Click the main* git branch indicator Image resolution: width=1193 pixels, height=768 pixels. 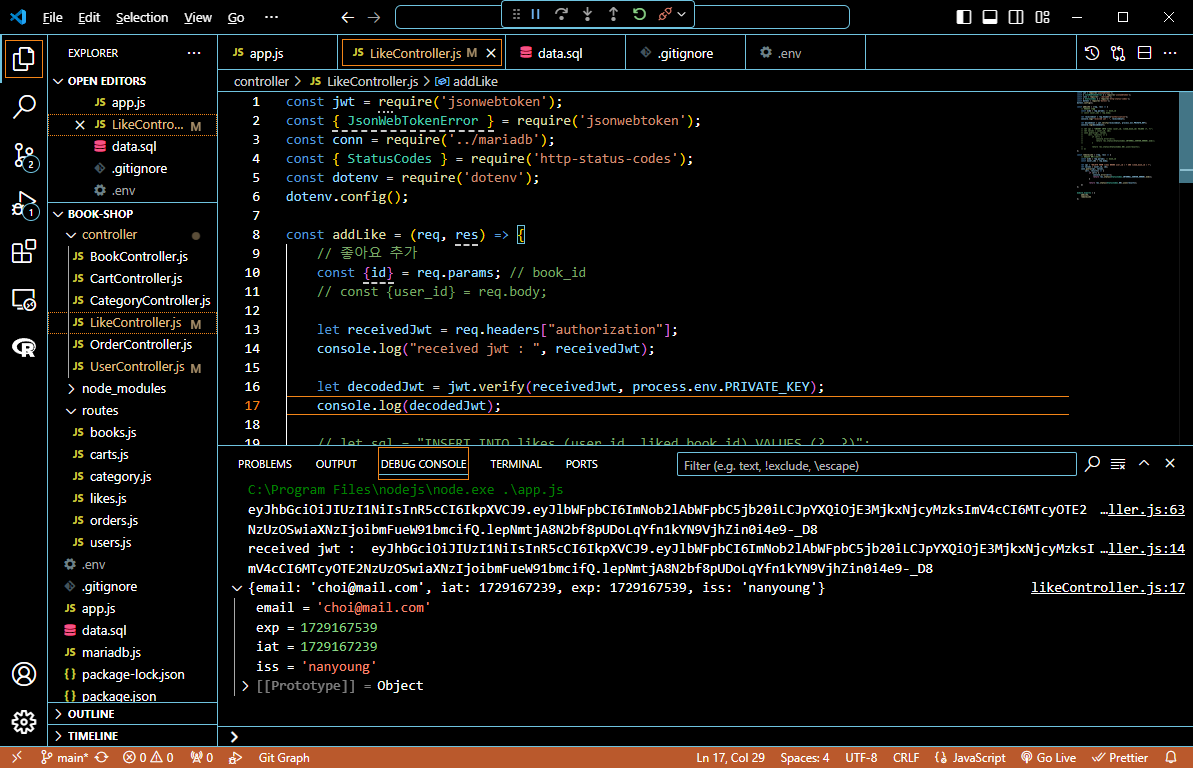point(65,757)
